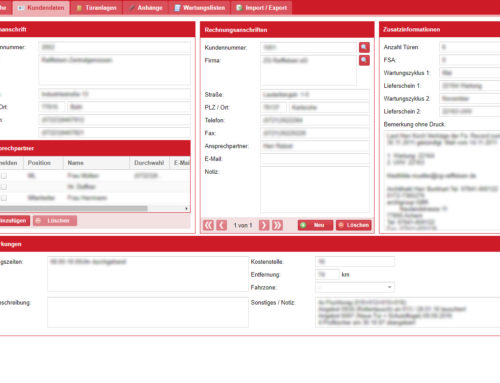Focus Wartungszyklus 2 field
The height and width of the screenshot is (383, 500).
click(470, 98)
